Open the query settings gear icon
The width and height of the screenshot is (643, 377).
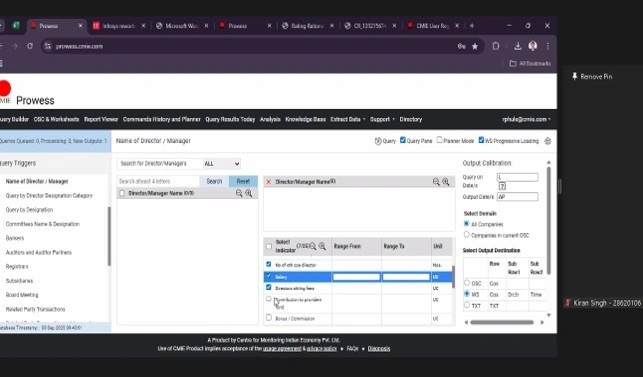[547, 141]
